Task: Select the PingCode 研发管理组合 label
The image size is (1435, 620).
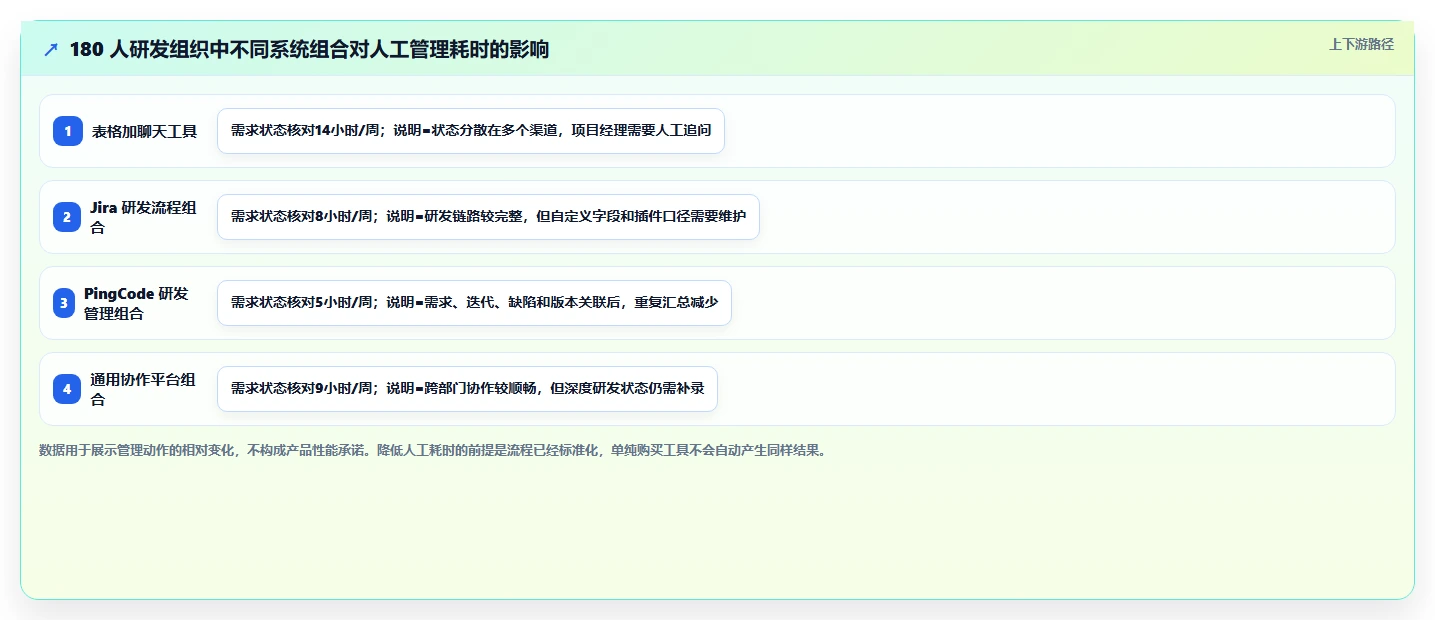Action: pyautogui.click(x=137, y=303)
